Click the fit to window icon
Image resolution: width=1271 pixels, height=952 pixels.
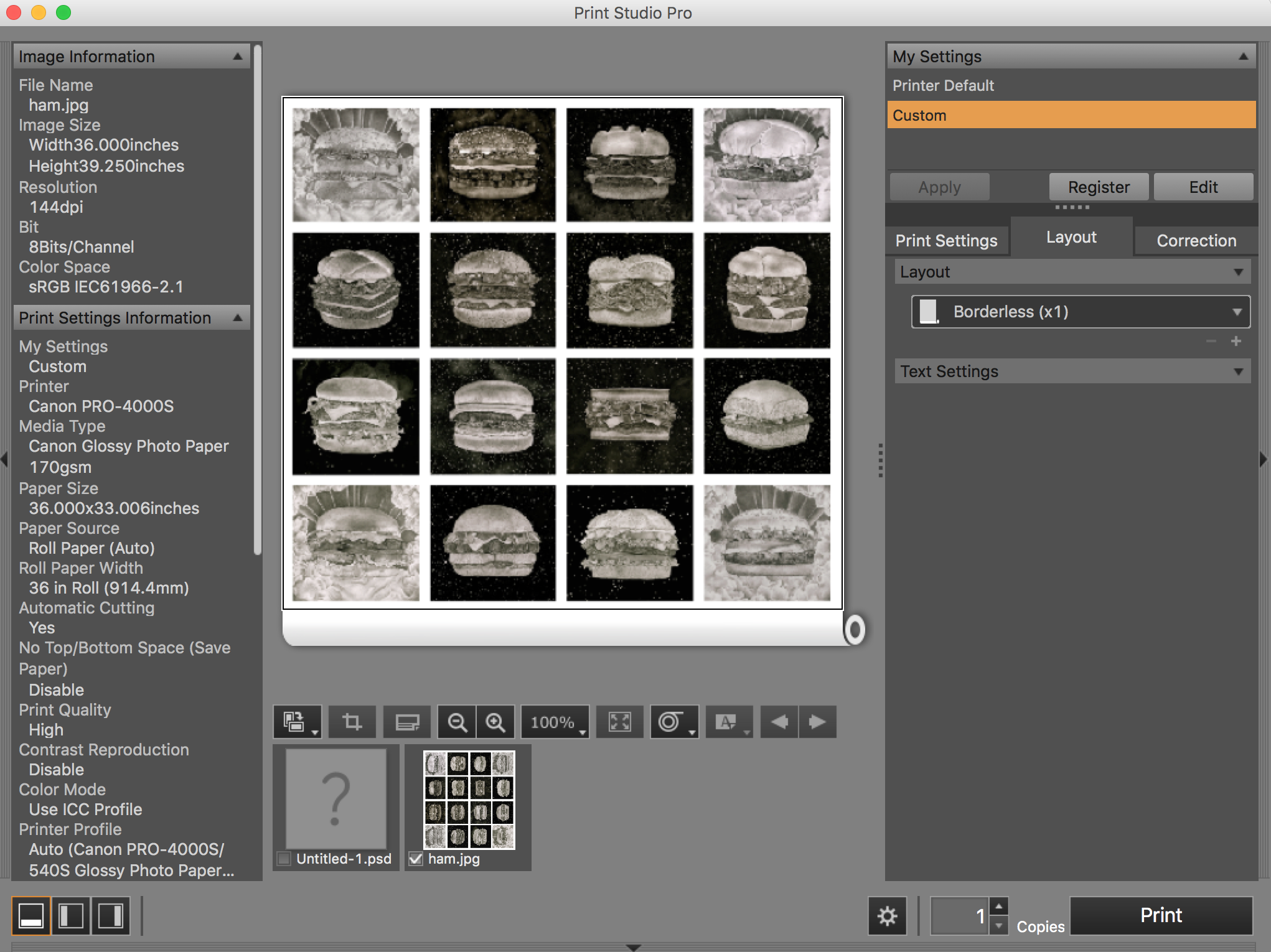click(620, 722)
